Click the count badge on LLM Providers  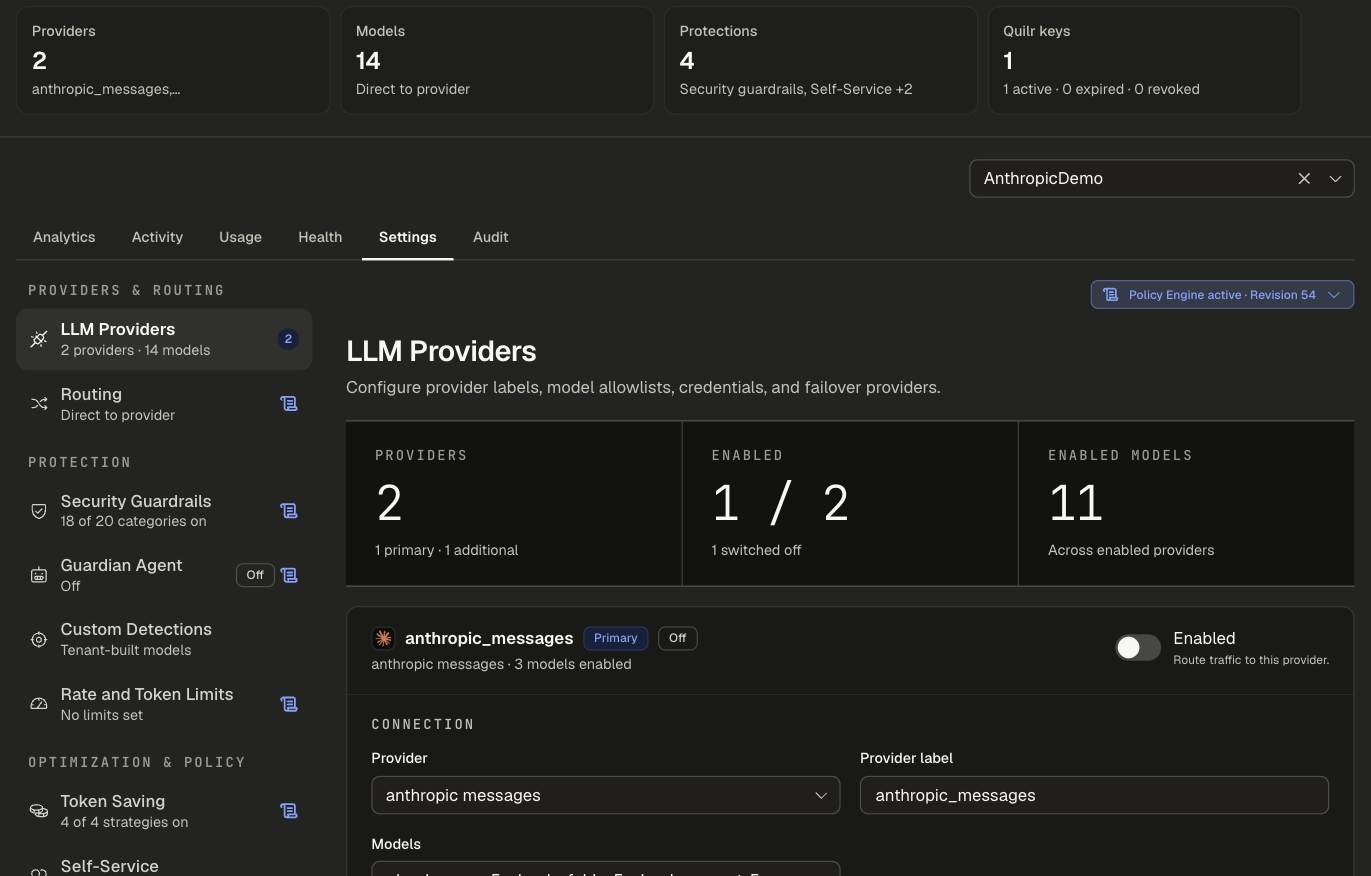(x=288, y=339)
